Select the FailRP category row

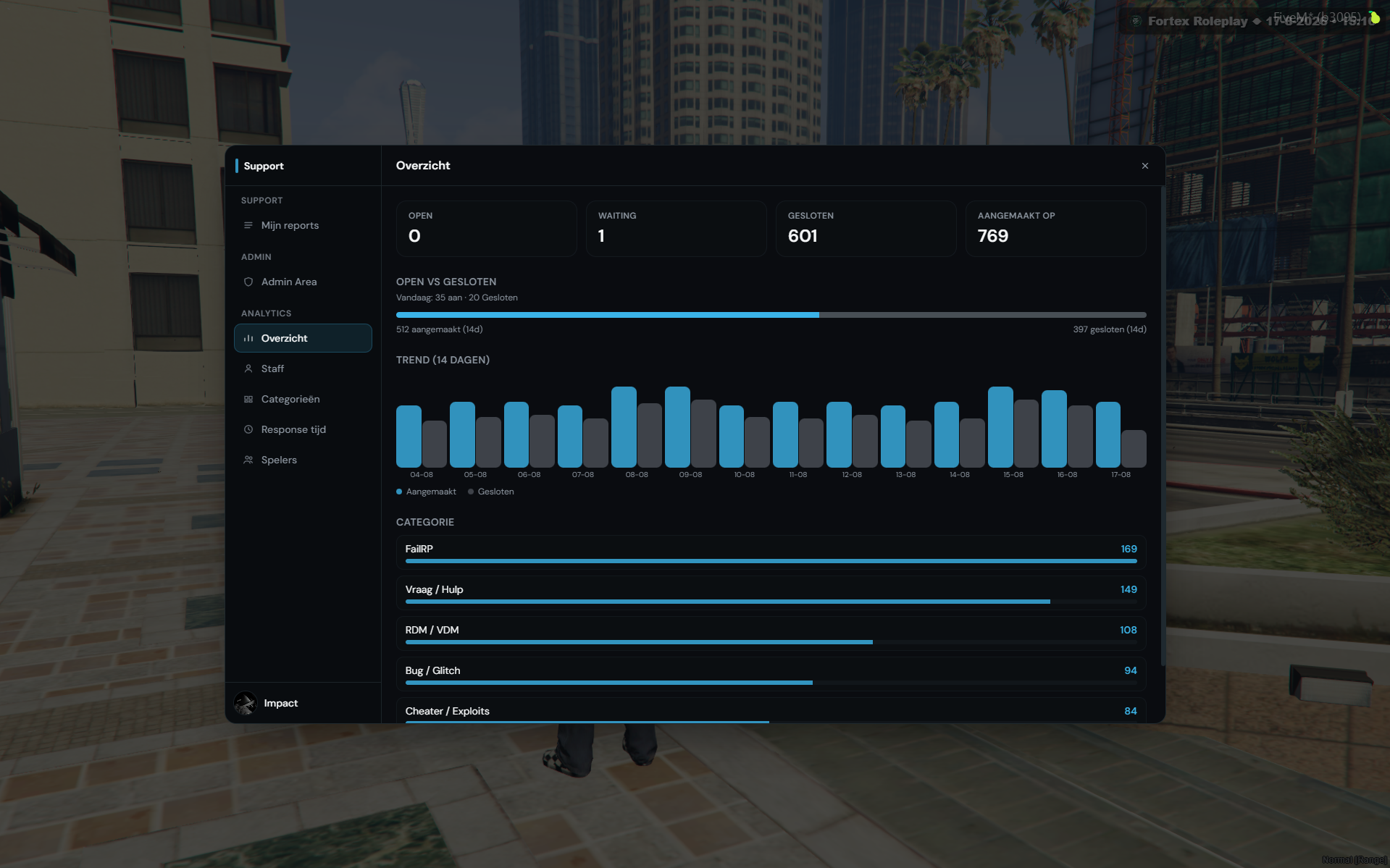[771, 553]
